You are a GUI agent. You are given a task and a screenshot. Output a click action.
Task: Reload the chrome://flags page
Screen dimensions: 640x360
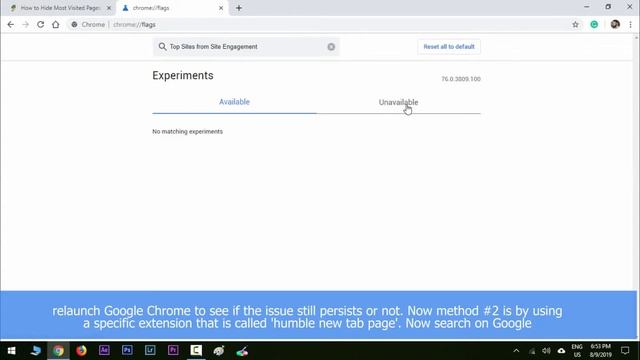[x=40, y=24]
